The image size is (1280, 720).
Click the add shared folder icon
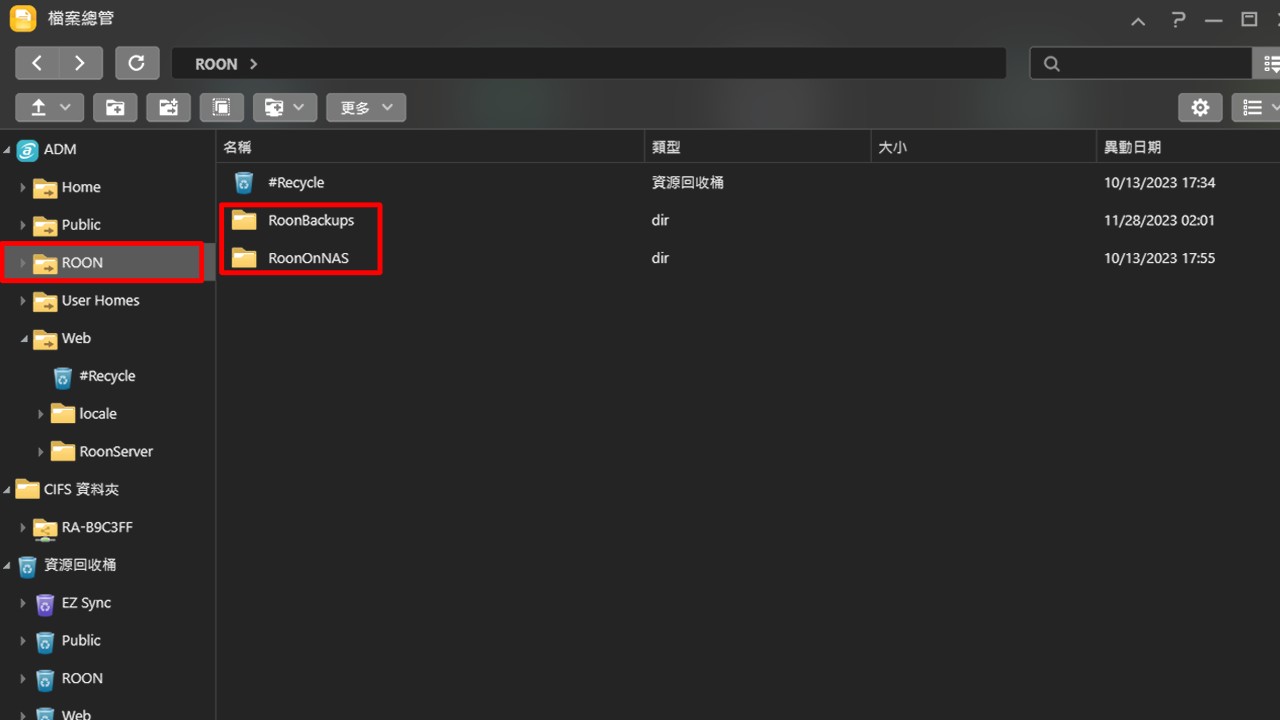168,107
